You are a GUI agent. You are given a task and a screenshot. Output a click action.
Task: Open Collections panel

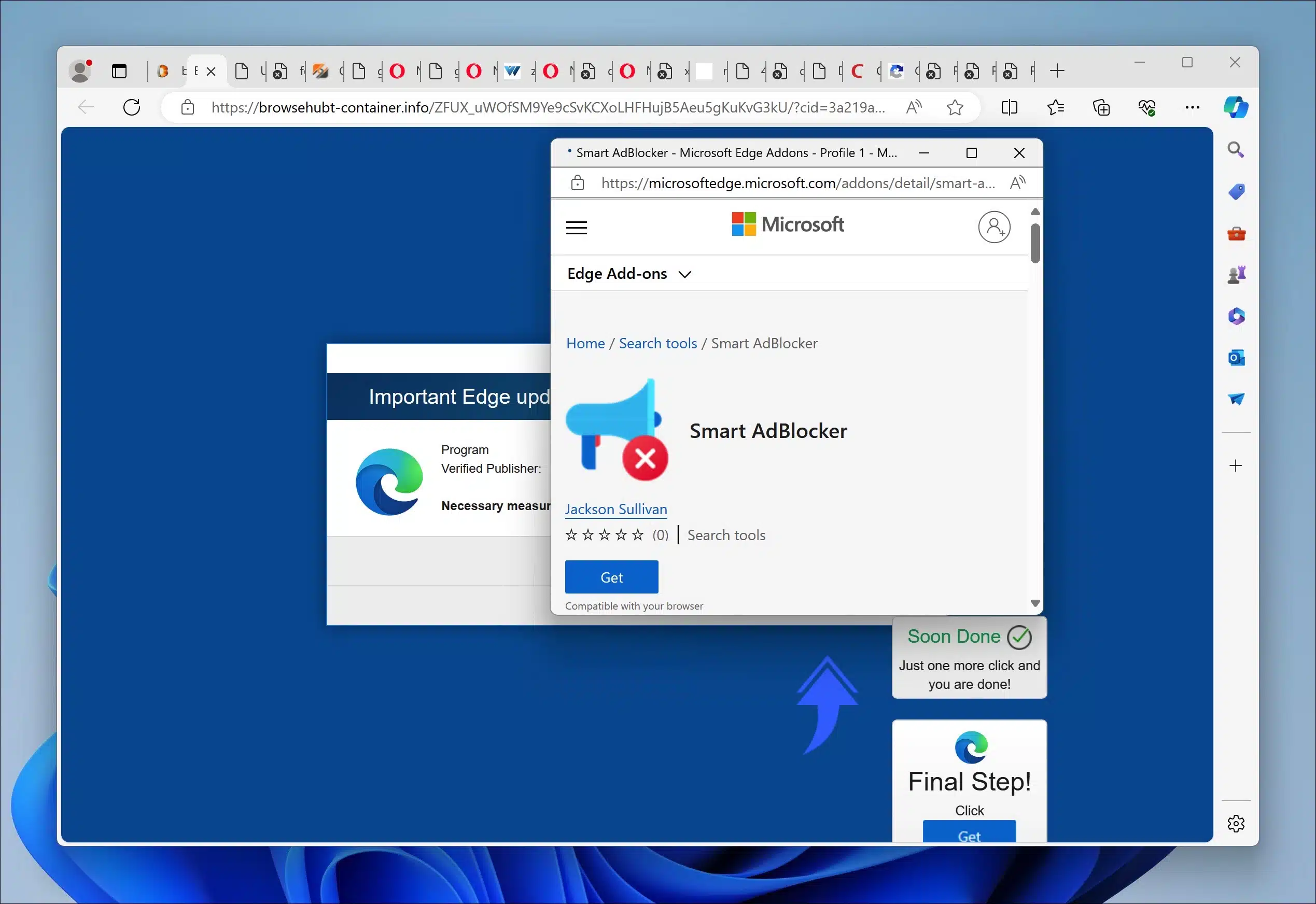point(1101,108)
